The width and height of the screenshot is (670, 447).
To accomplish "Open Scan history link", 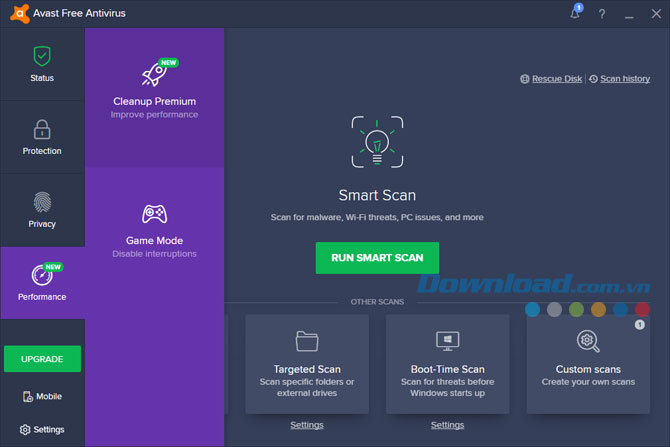I will [x=625, y=79].
